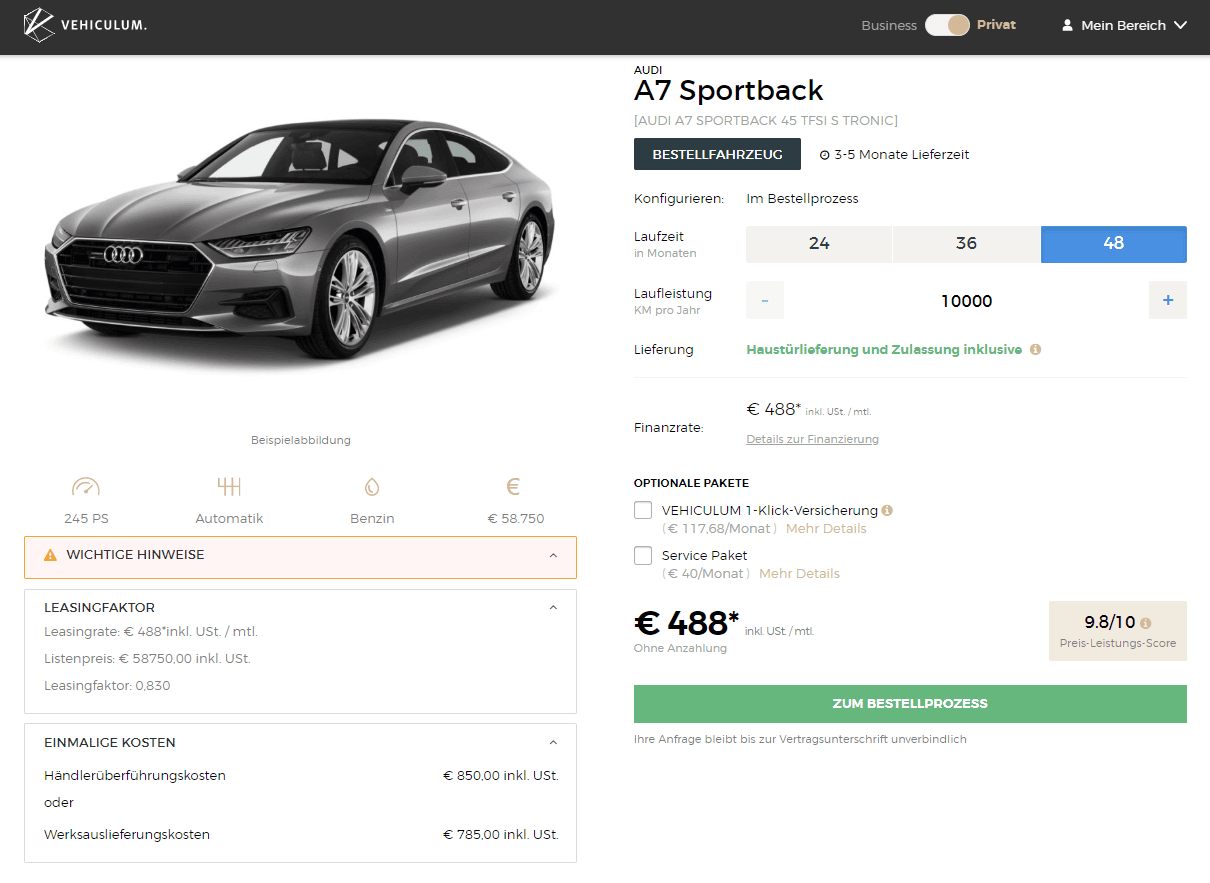Click the Händlerüberführungskosten row label
1210x883 pixels.
click(x=135, y=775)
